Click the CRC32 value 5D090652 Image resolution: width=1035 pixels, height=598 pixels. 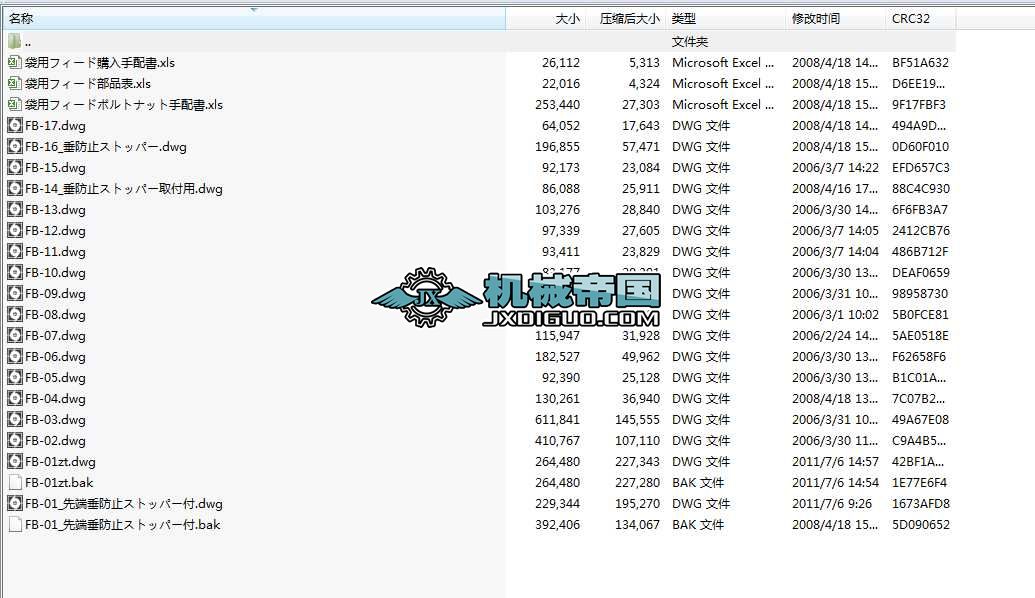click(921, 525)
